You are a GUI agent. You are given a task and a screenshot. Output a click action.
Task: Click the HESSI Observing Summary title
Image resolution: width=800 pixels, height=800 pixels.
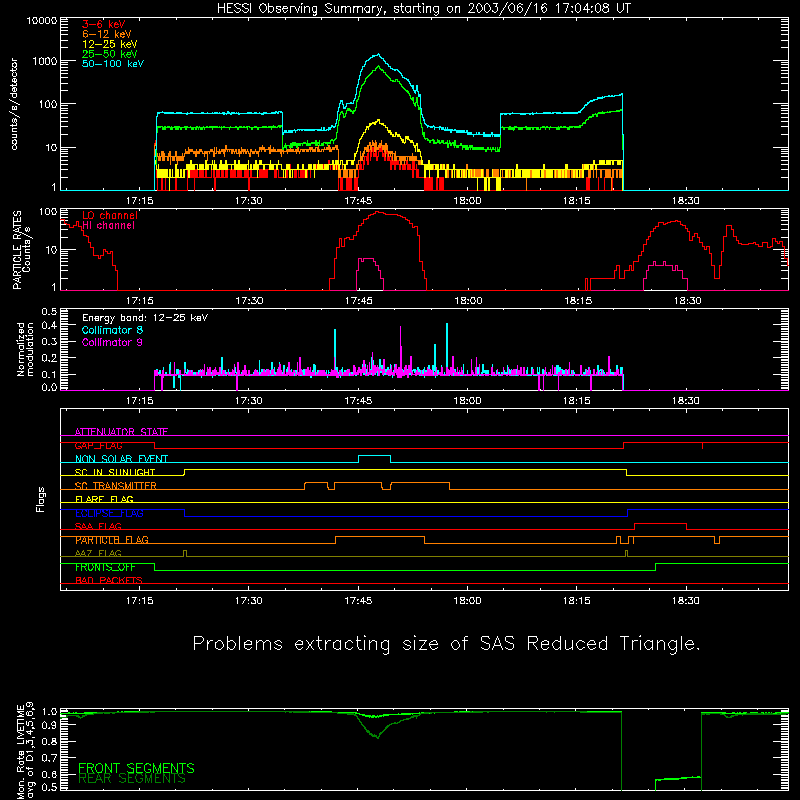[424, 9]
